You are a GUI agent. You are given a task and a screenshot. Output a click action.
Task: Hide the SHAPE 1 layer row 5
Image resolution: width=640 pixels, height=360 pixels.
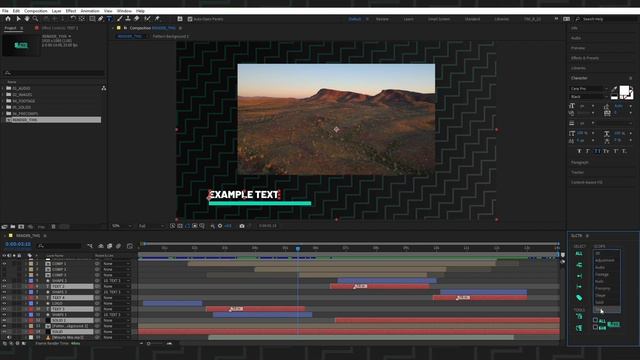click(x=4, y=281)
